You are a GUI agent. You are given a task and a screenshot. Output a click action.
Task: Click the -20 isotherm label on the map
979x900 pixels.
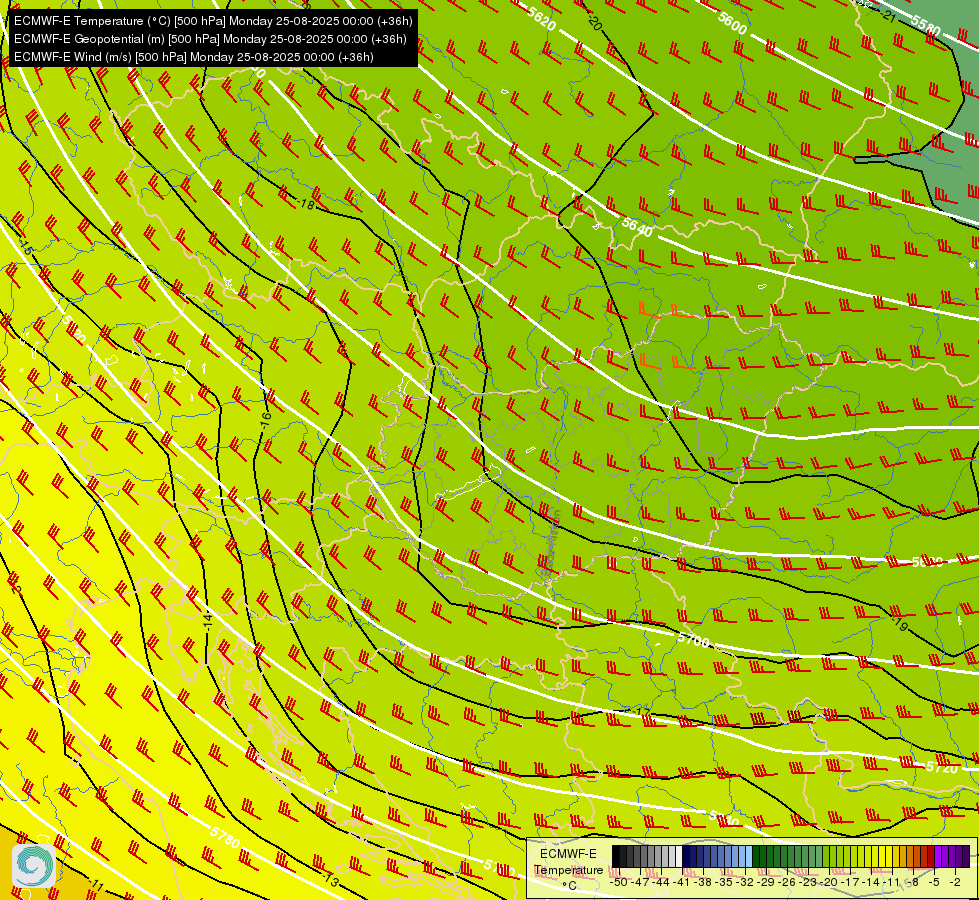(594, 22)
